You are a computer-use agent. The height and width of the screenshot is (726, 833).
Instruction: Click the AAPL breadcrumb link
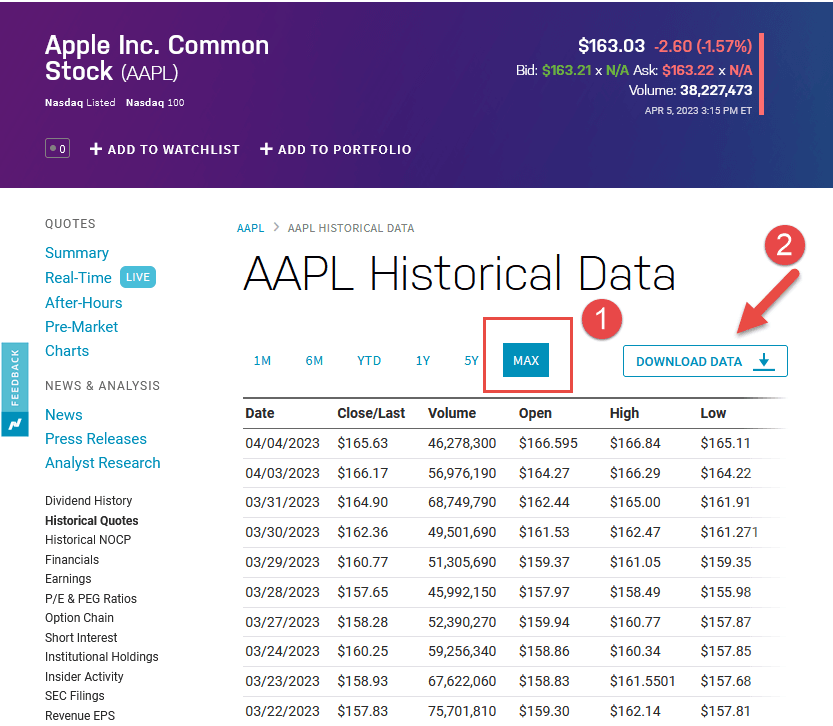click(x=250, y=228)
